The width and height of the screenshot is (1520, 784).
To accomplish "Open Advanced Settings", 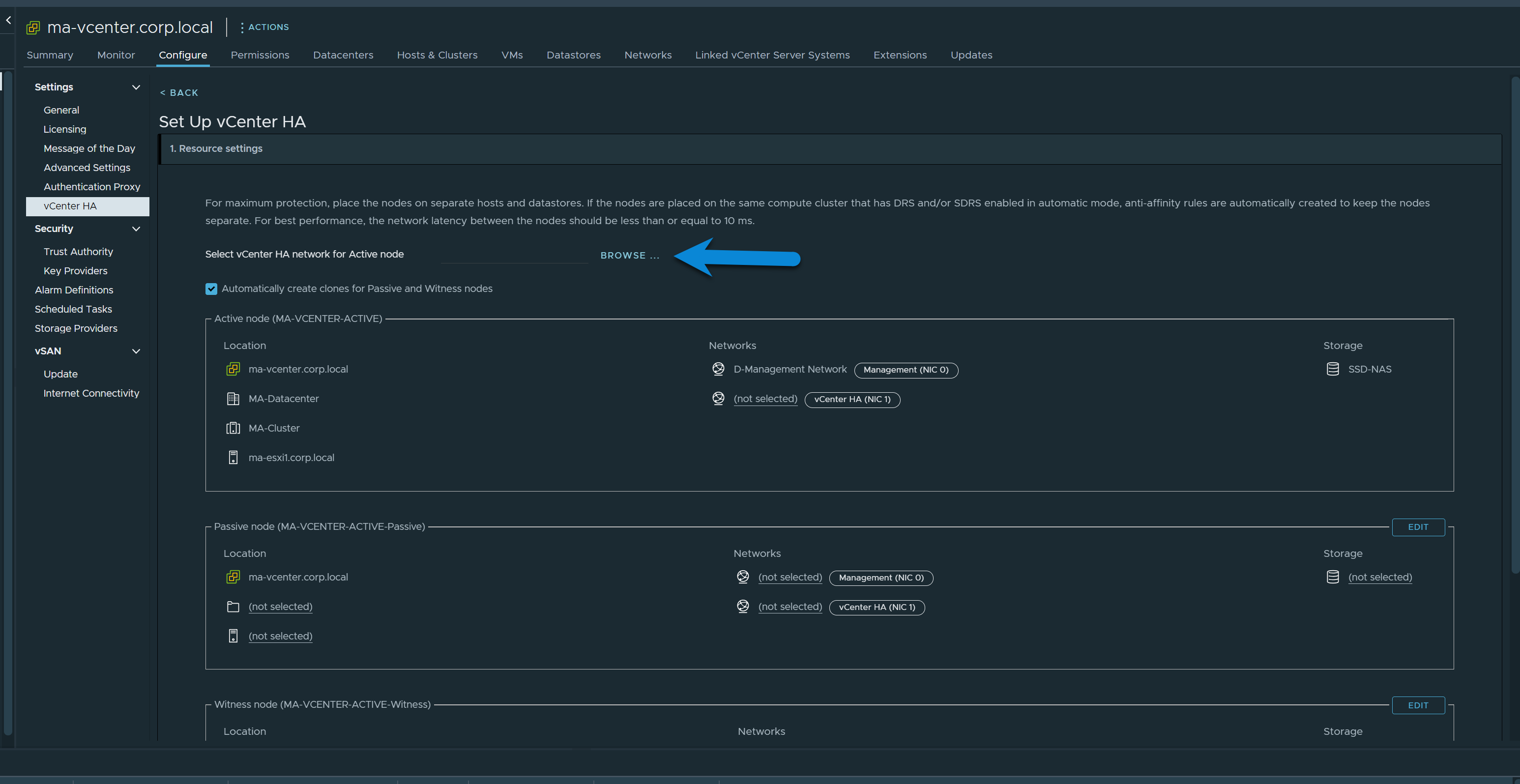I will [87, 168].
